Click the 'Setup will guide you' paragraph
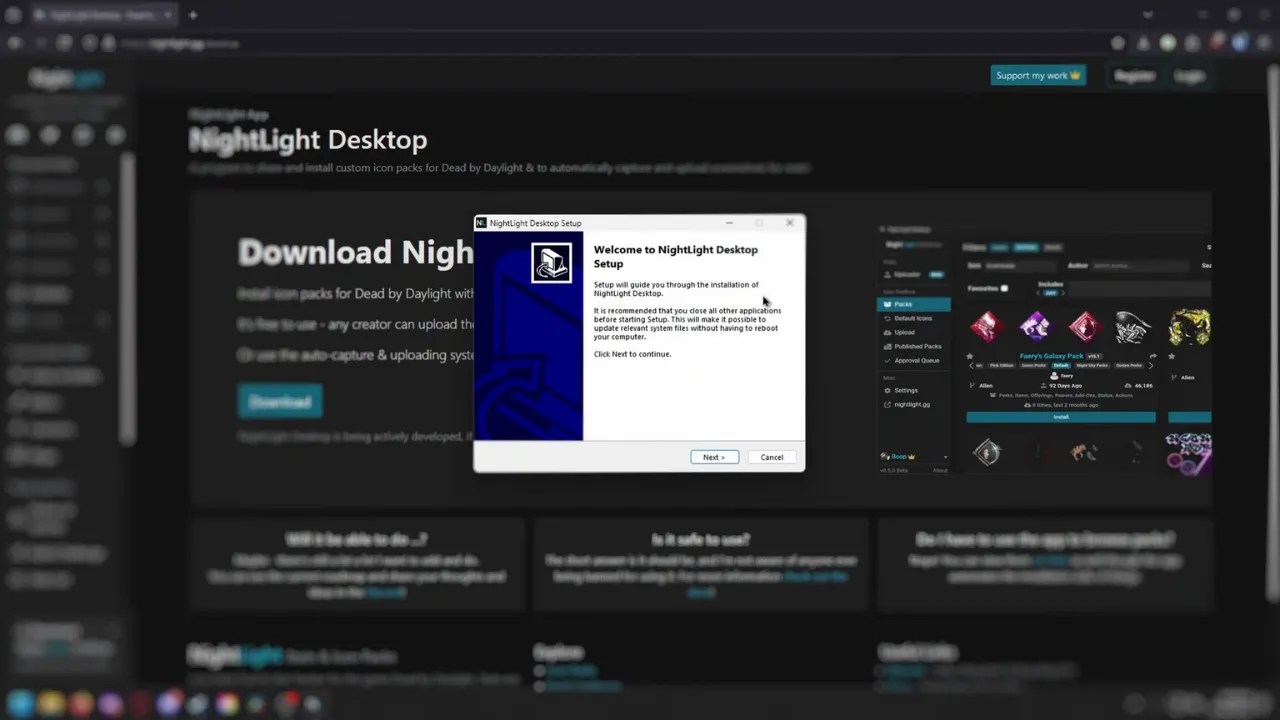The width and height of the screenshot is (1280, 720). (x=676, y=289)
